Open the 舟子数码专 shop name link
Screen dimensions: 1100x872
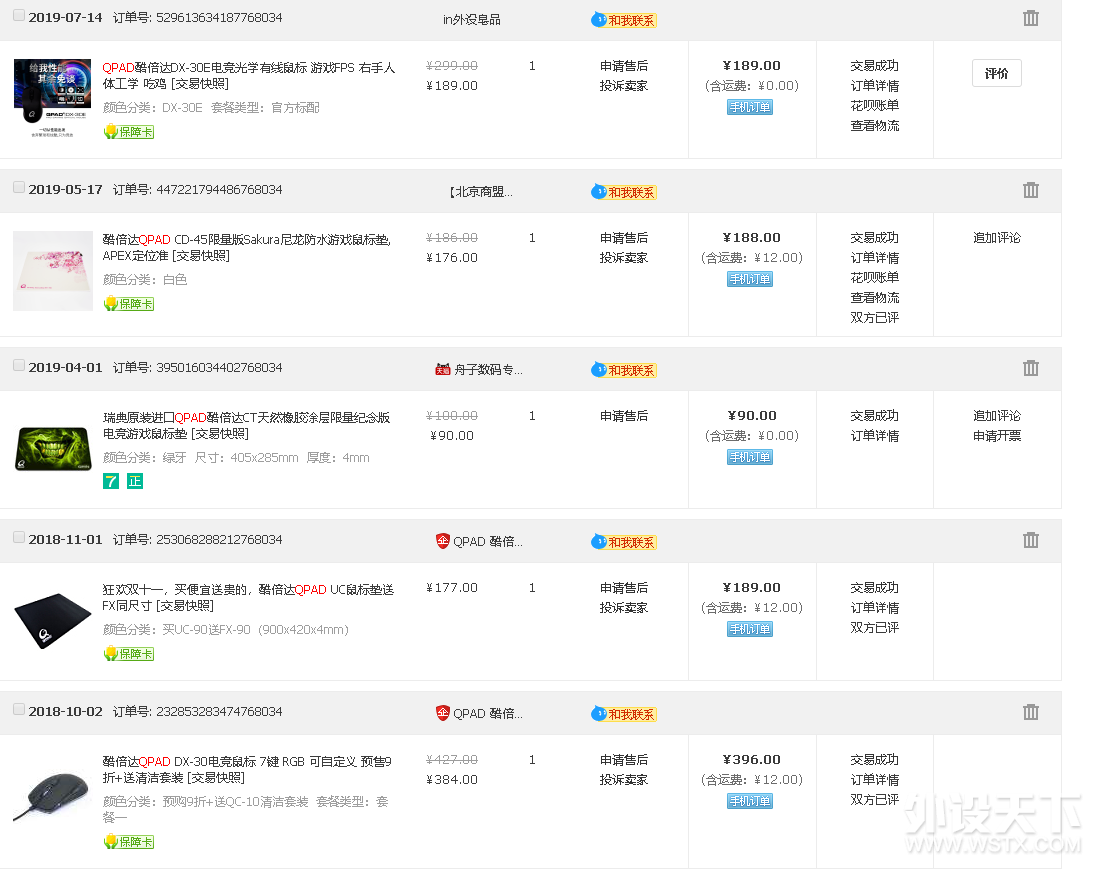pyautogui.click(x=488, y=370)
